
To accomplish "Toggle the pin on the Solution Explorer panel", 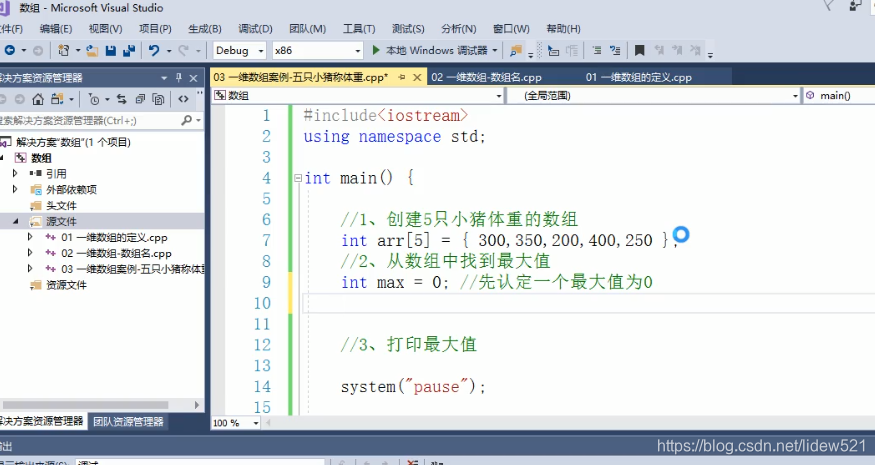I will 179,78.
